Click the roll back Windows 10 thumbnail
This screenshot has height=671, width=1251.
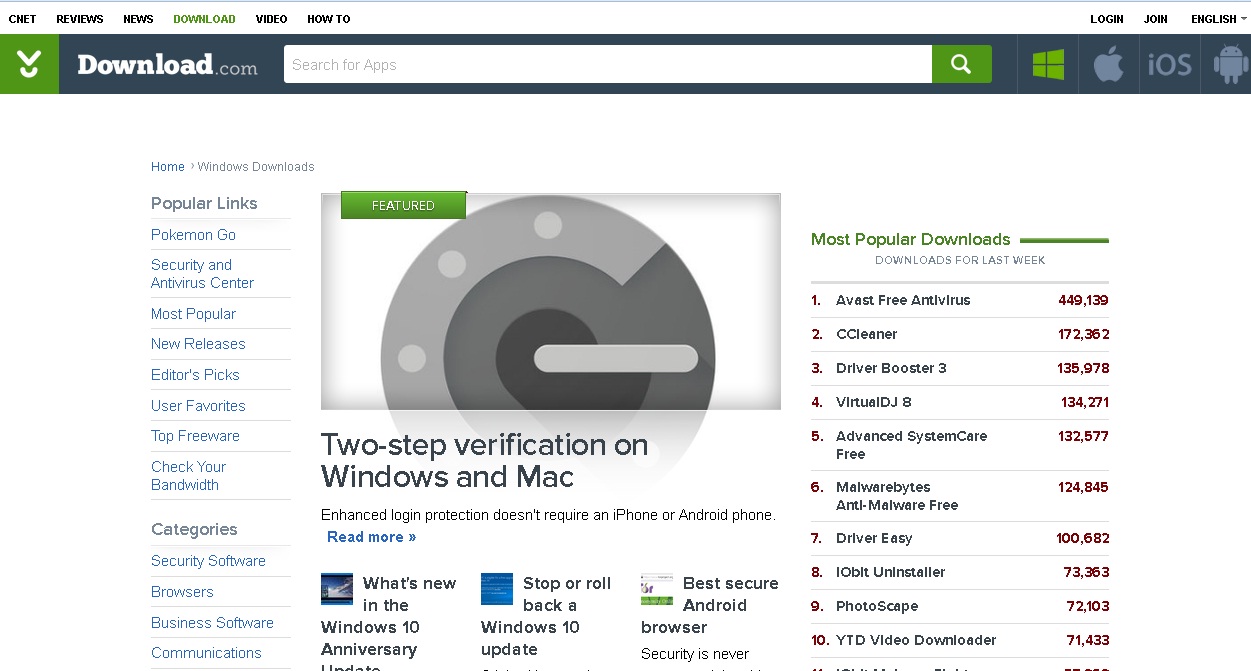(x=497, y=589)
